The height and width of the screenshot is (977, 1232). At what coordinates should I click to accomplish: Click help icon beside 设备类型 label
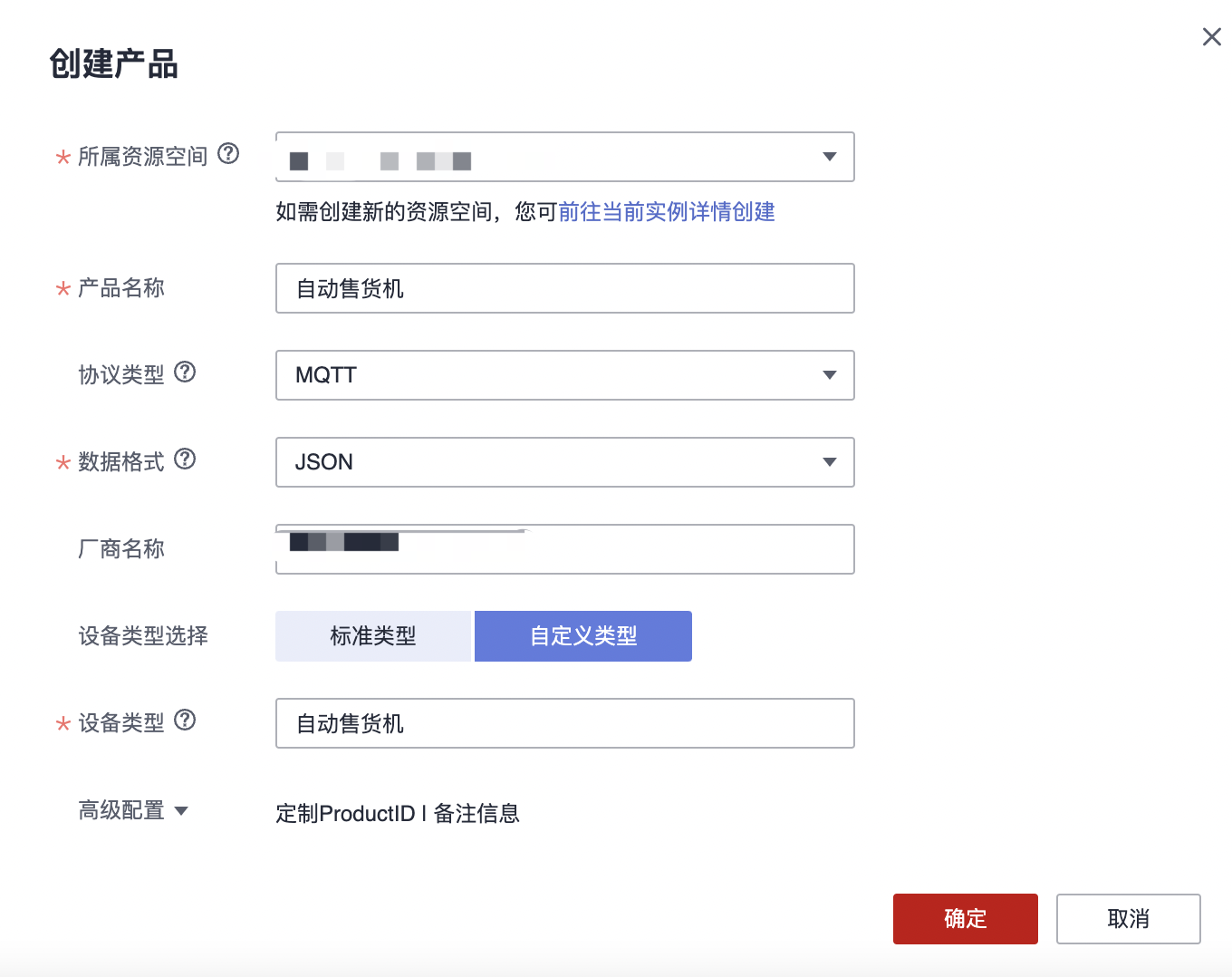coord(185,720)
